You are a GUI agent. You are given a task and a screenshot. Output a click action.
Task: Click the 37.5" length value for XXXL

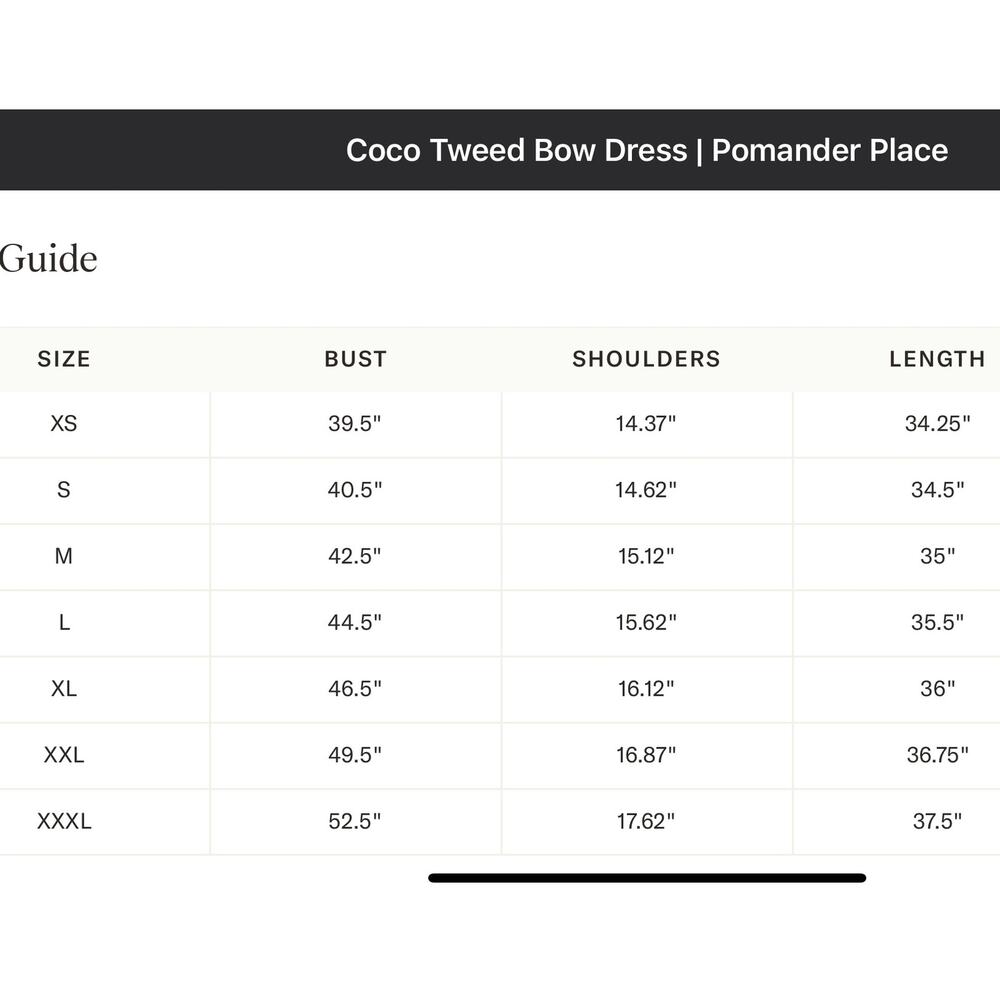point(937,821)
